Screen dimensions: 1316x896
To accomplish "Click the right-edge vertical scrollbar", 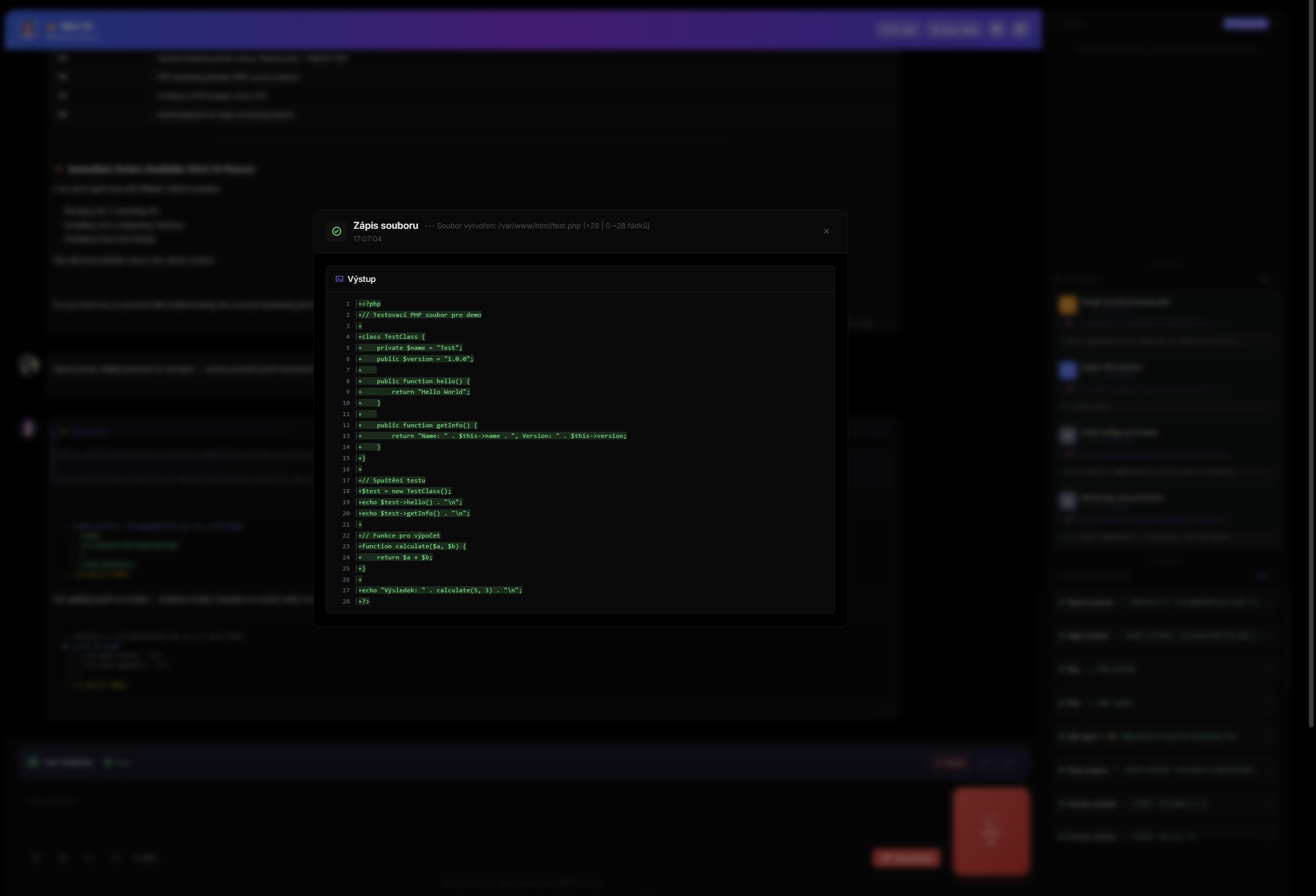I will (1310, 362).
